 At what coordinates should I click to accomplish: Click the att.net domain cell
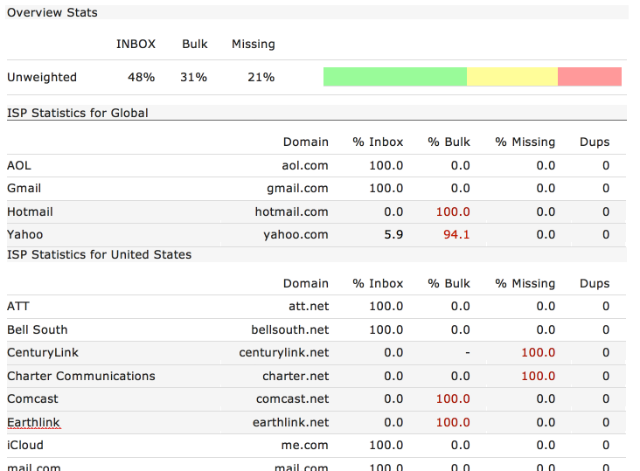pyautogui.click(x=309, y=306)
